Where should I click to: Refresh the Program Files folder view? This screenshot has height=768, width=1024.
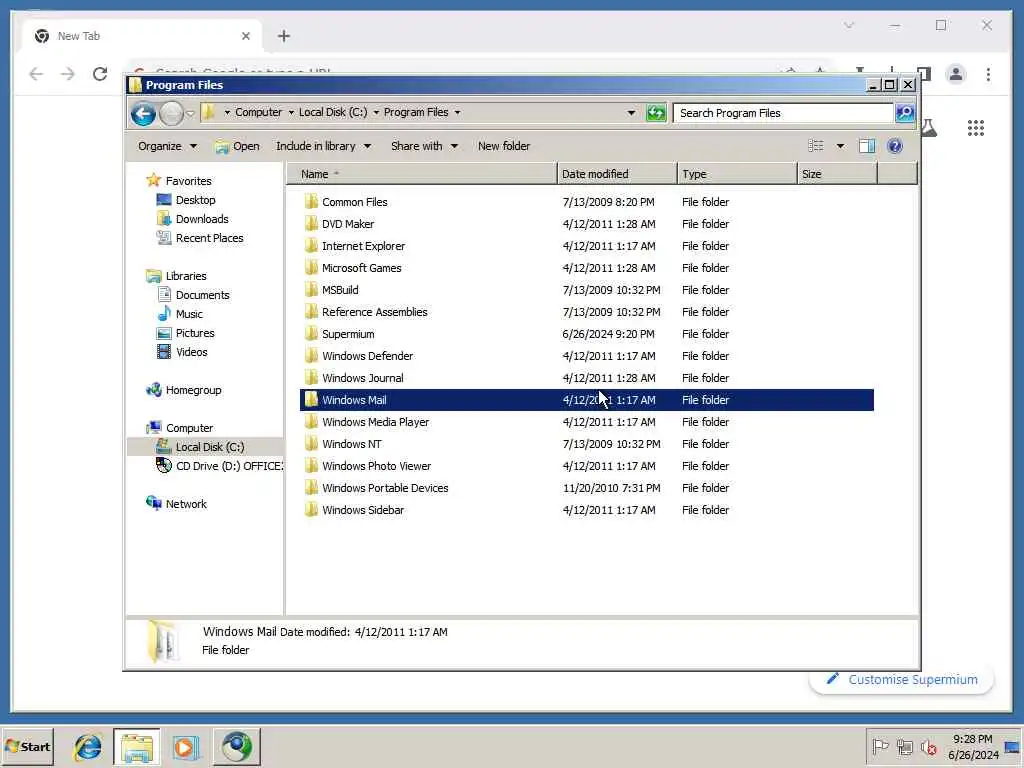656,113
